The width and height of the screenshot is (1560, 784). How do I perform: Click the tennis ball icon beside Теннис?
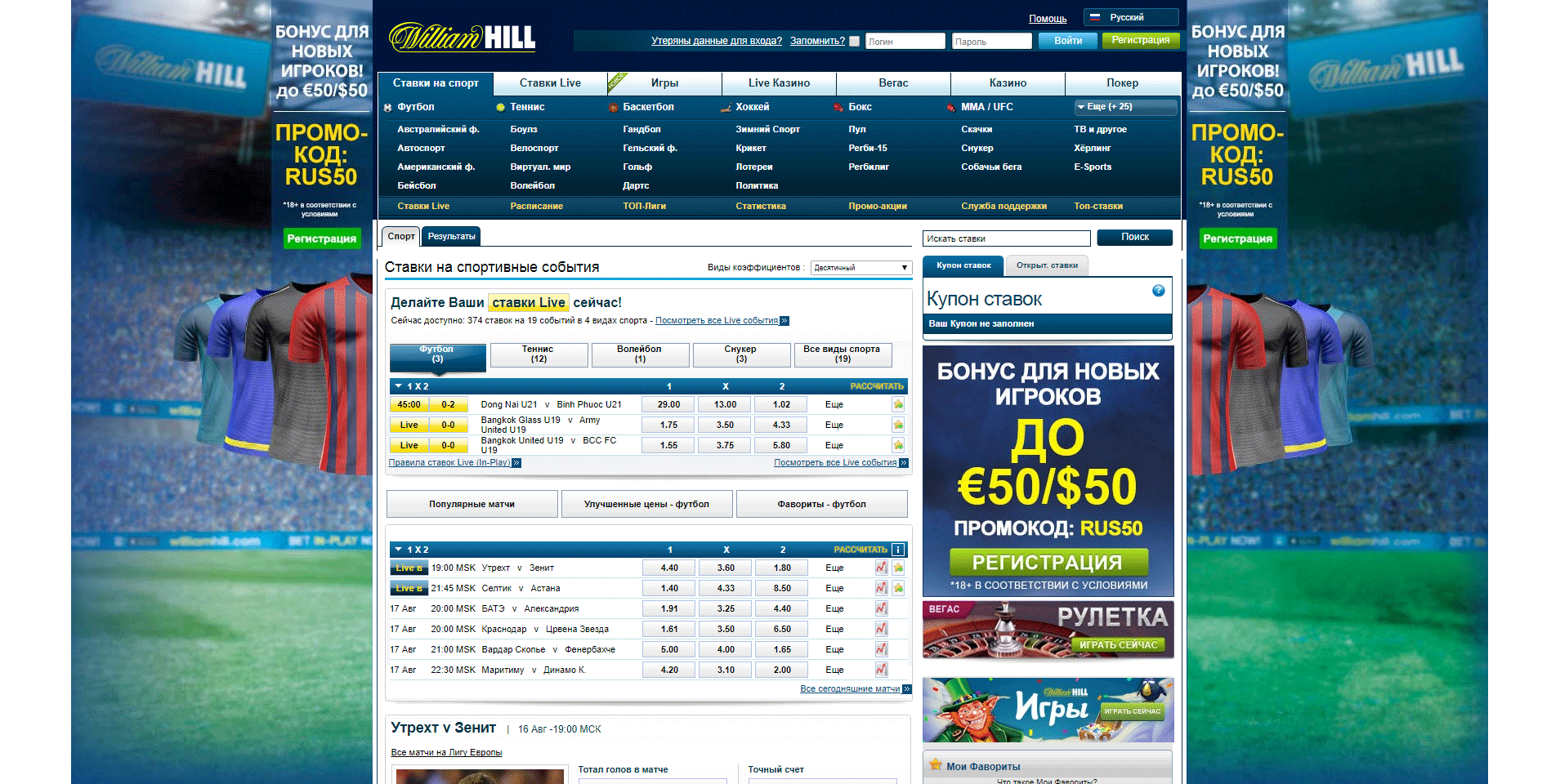500,107
